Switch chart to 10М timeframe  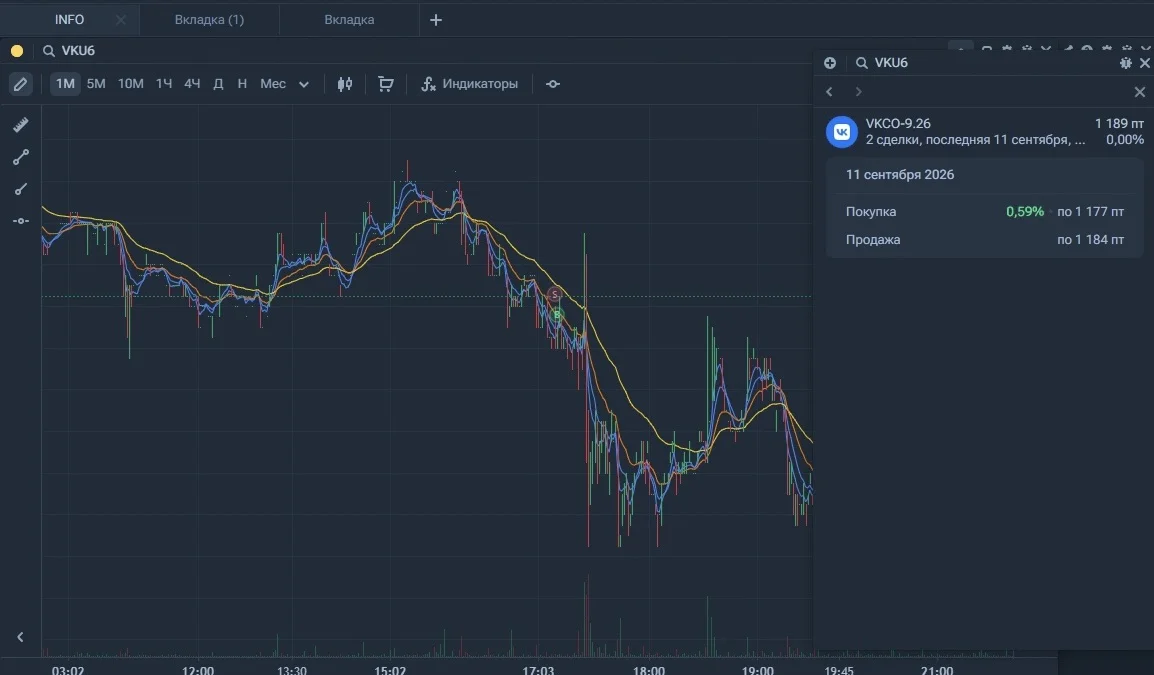(x=130, y=84)
